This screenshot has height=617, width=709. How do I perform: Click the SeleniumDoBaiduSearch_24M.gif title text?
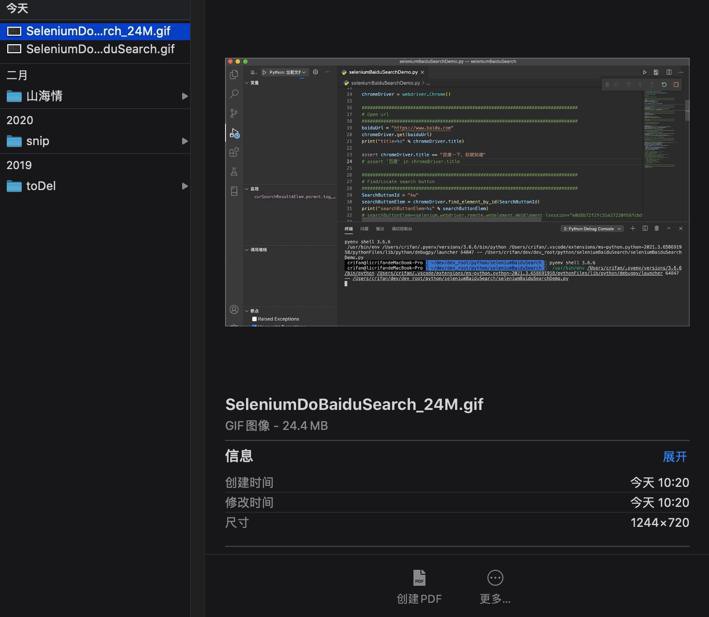(x=354, y=404)
